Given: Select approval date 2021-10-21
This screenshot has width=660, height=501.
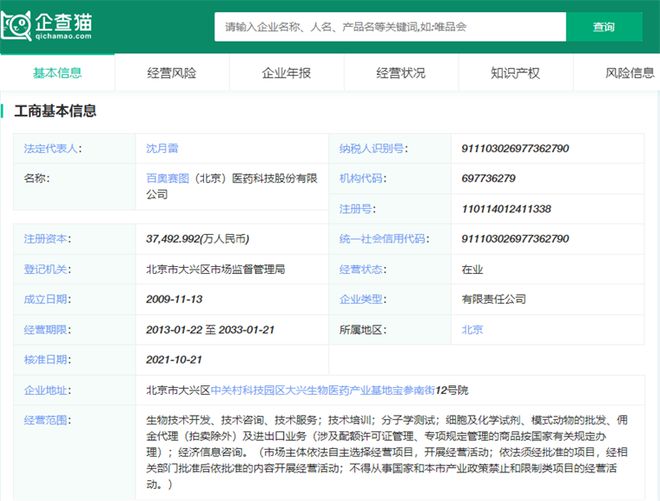Looking at the screenshot, I should 174,360.
